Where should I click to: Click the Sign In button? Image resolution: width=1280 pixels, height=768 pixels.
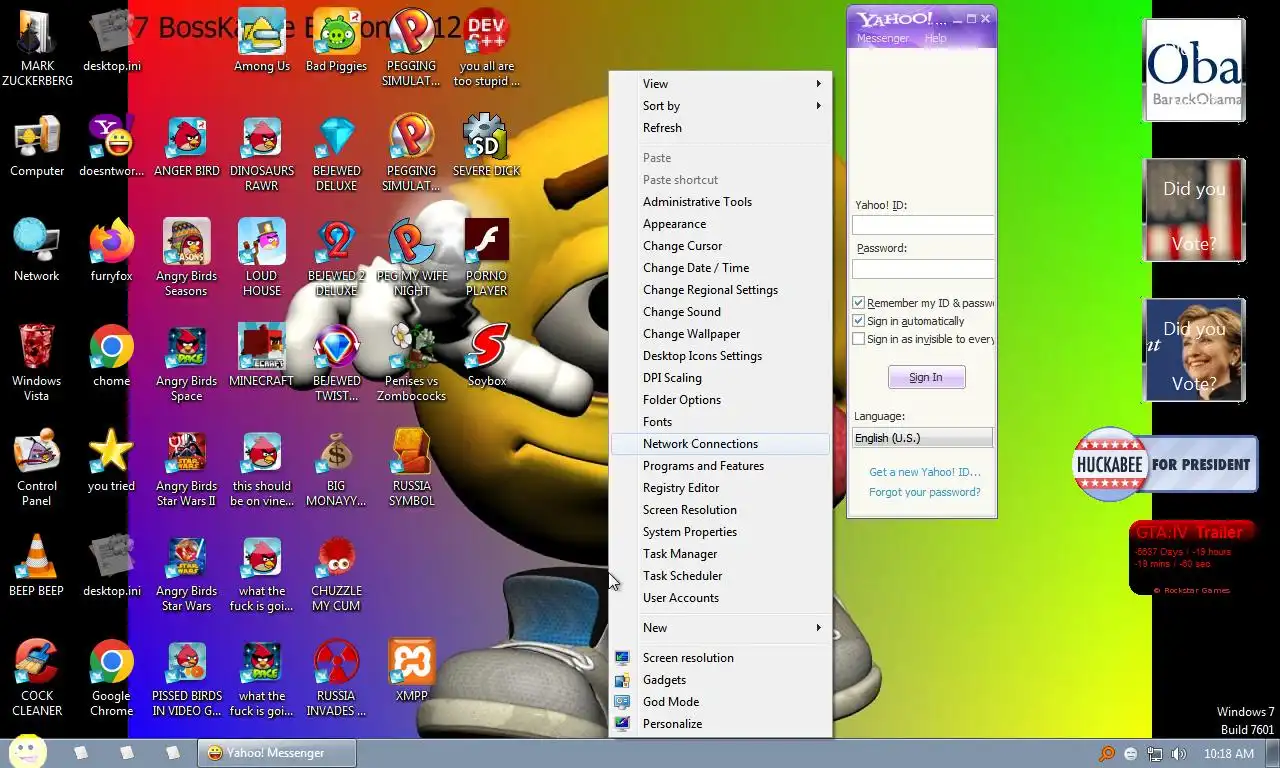926,377
